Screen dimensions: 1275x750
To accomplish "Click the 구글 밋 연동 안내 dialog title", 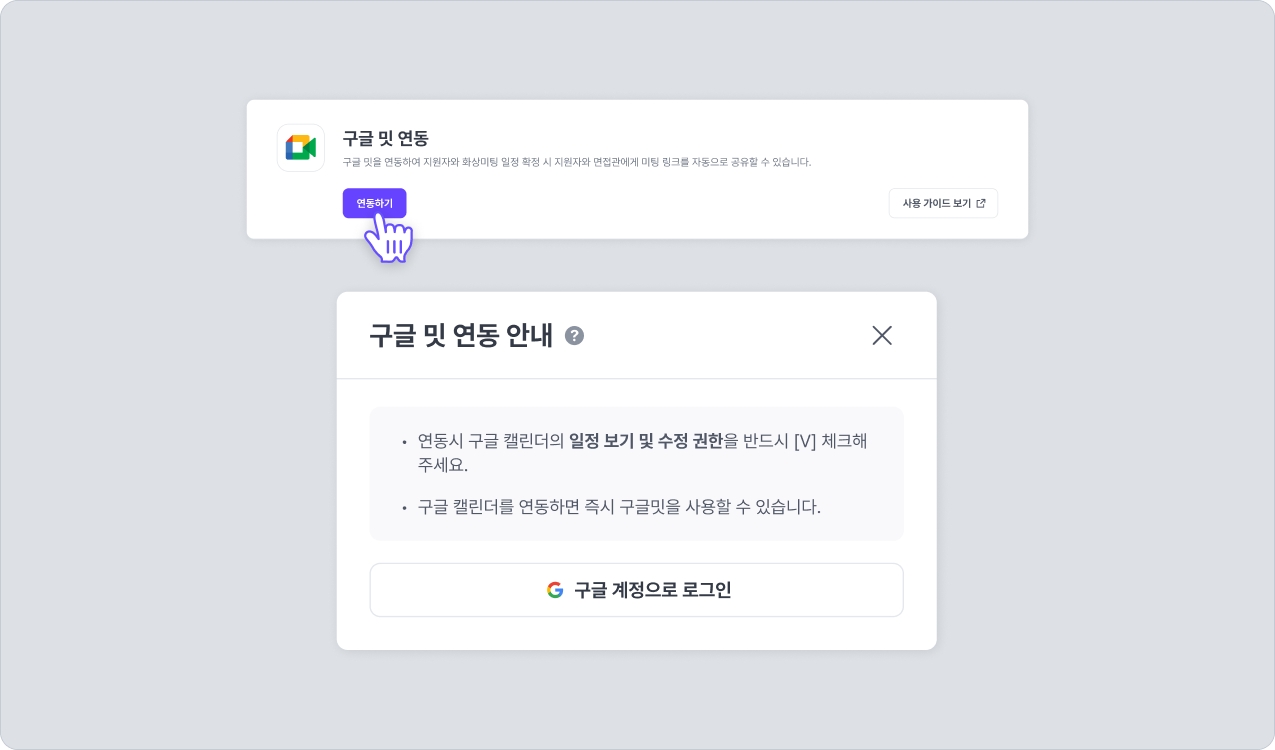I will point(460,336).
